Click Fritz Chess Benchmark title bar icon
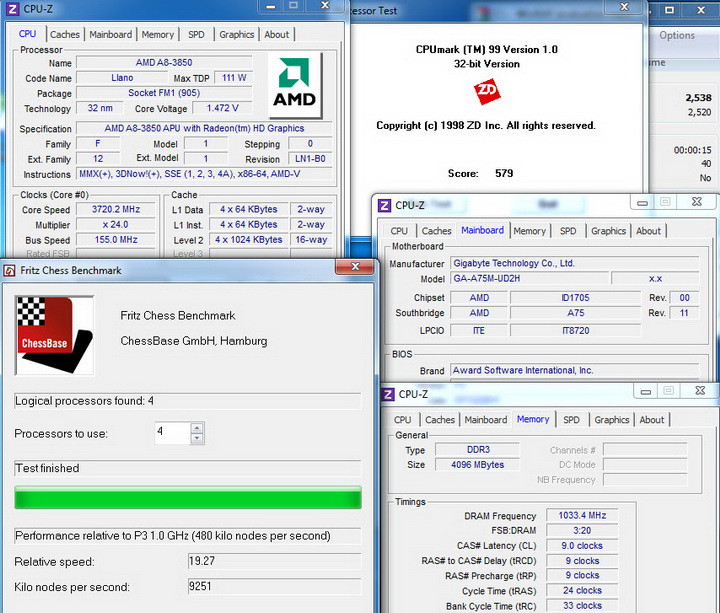720x613 pixels. click(10, 270)
